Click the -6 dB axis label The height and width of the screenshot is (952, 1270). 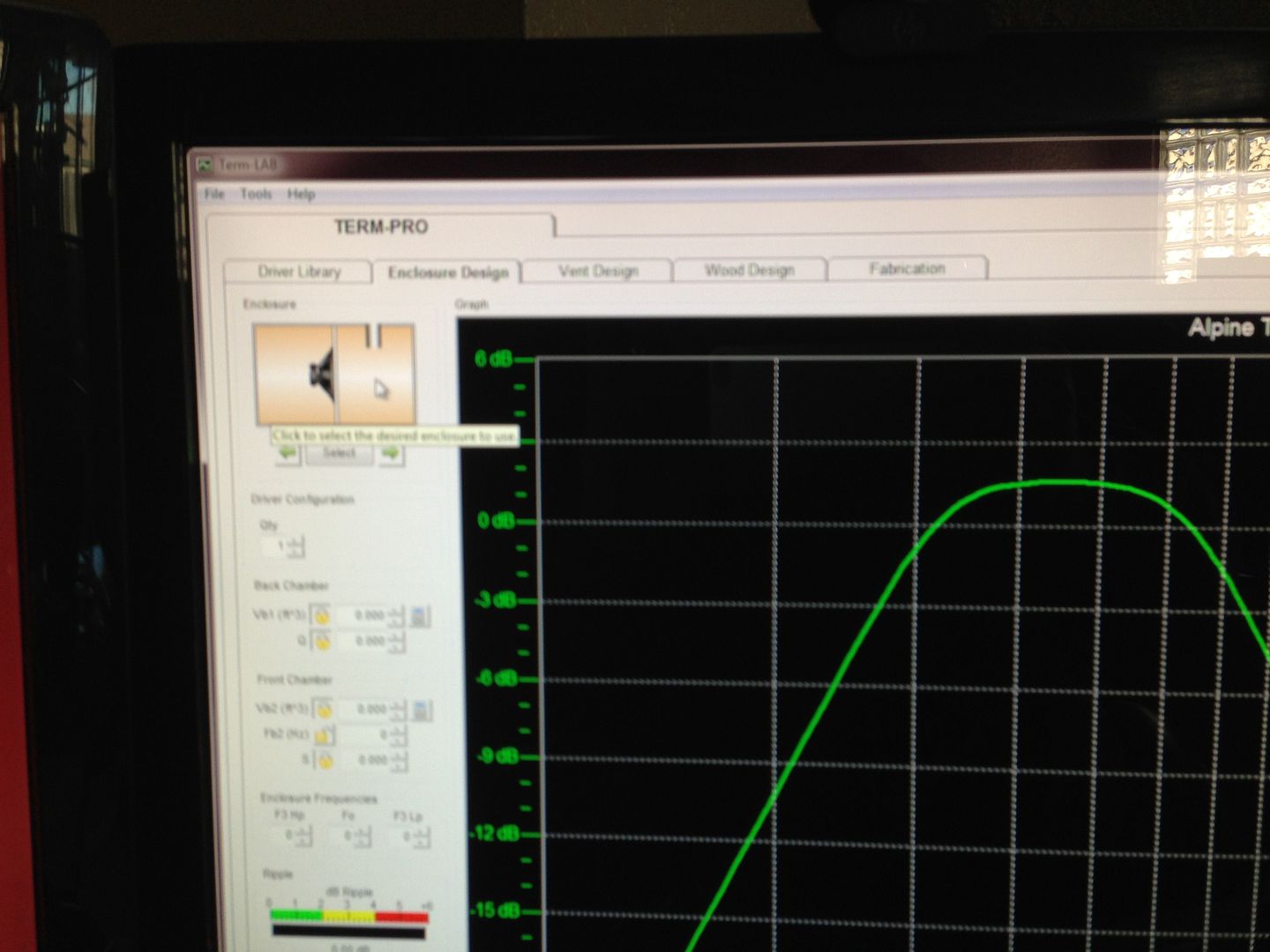[496, 678]
